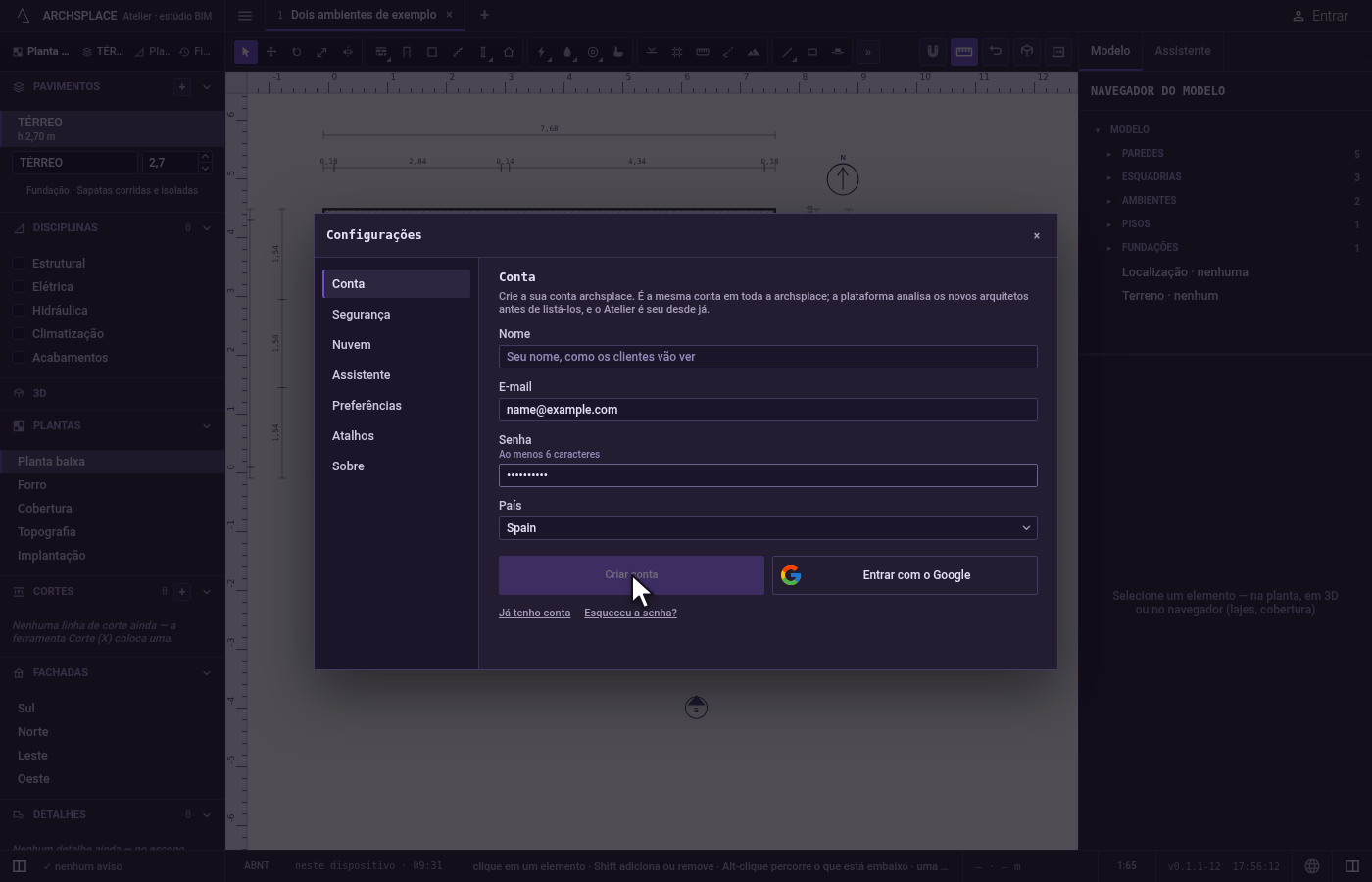Open the 3D cube view icon

(x=1027, y=52)
